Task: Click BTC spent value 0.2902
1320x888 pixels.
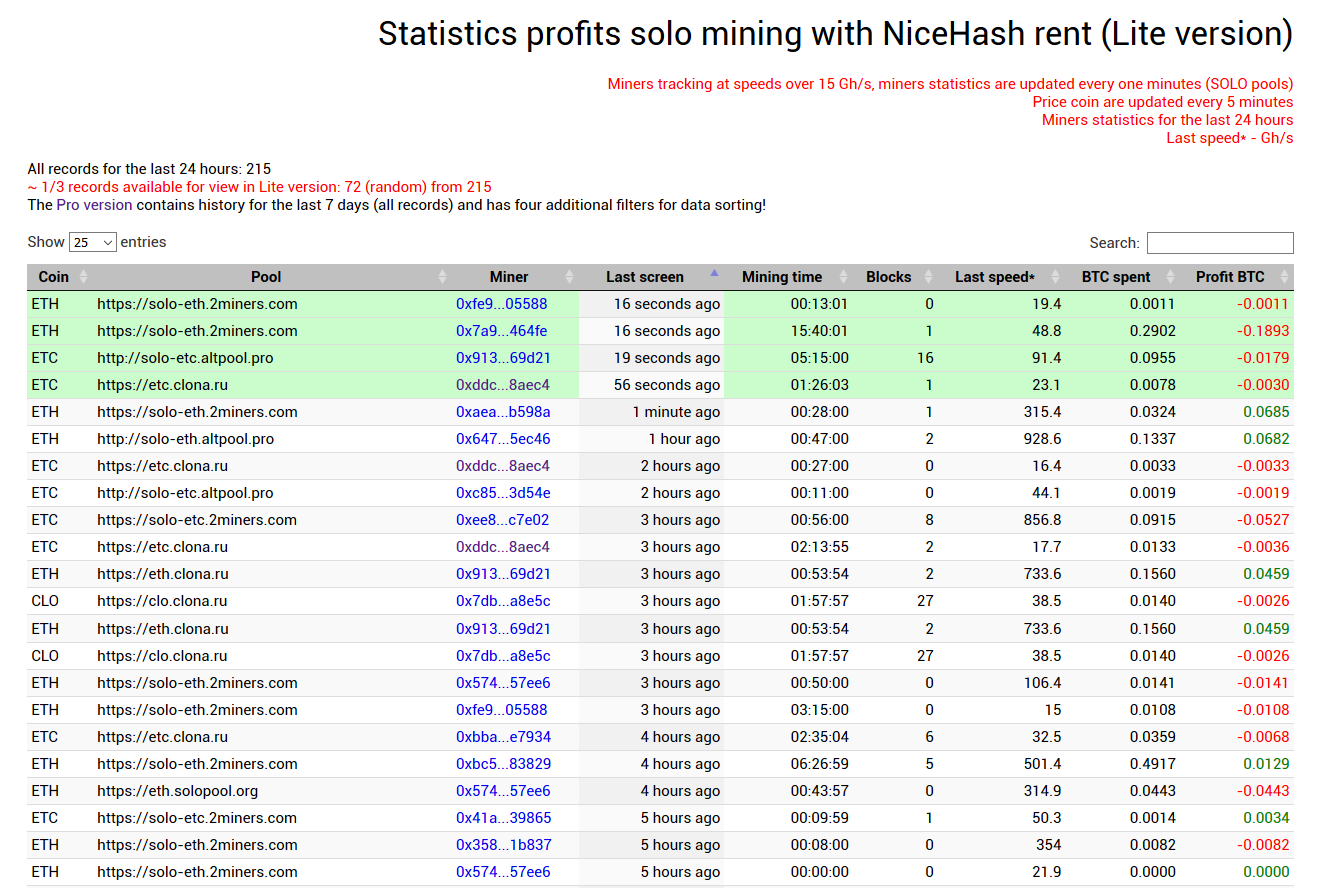Action: click(x=1153, y=331)
